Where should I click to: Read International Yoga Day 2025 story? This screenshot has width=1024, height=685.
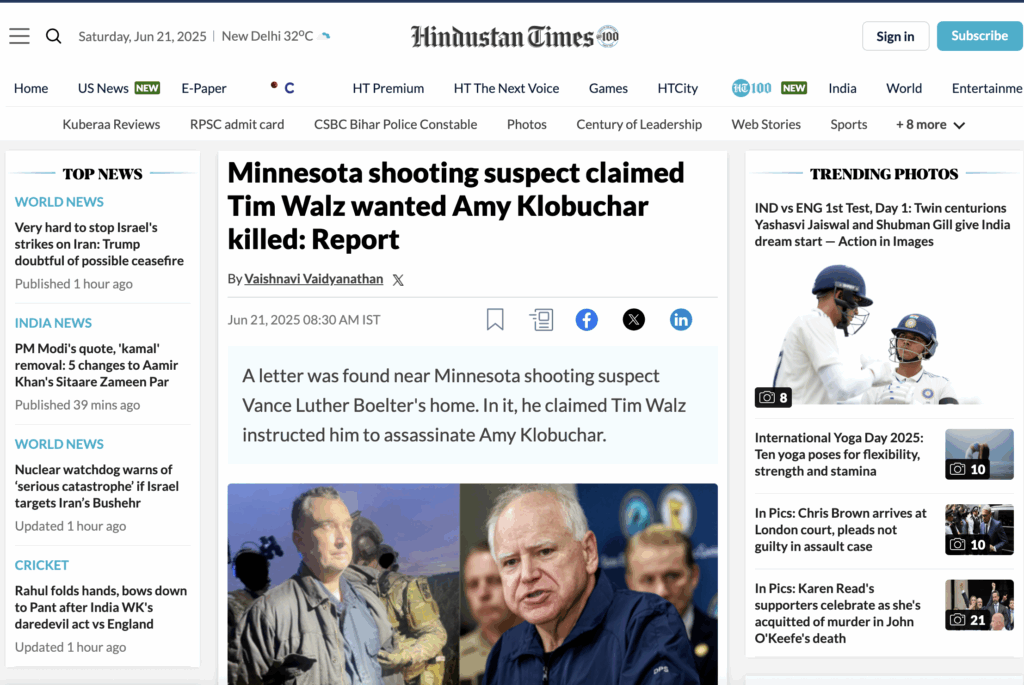click(x=839, y=454)
